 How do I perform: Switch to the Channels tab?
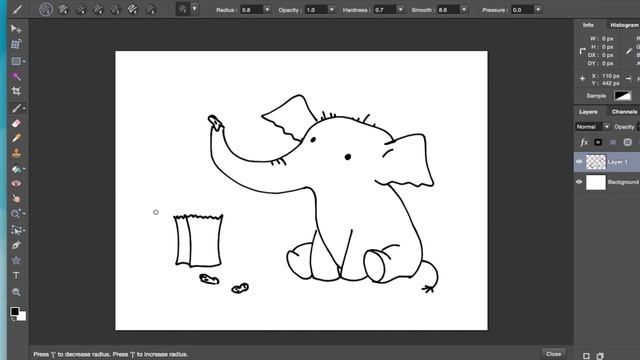click(x=624, y=112)
